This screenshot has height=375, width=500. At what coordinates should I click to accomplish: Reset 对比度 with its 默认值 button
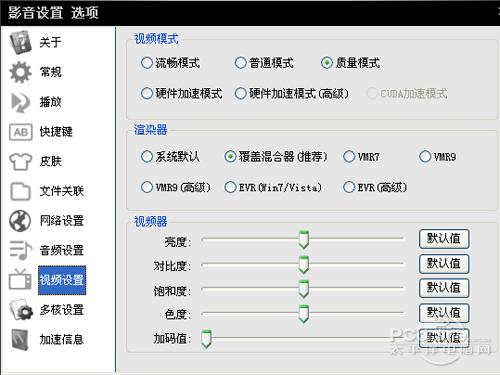pyautogui.click(x=444, y=264)
